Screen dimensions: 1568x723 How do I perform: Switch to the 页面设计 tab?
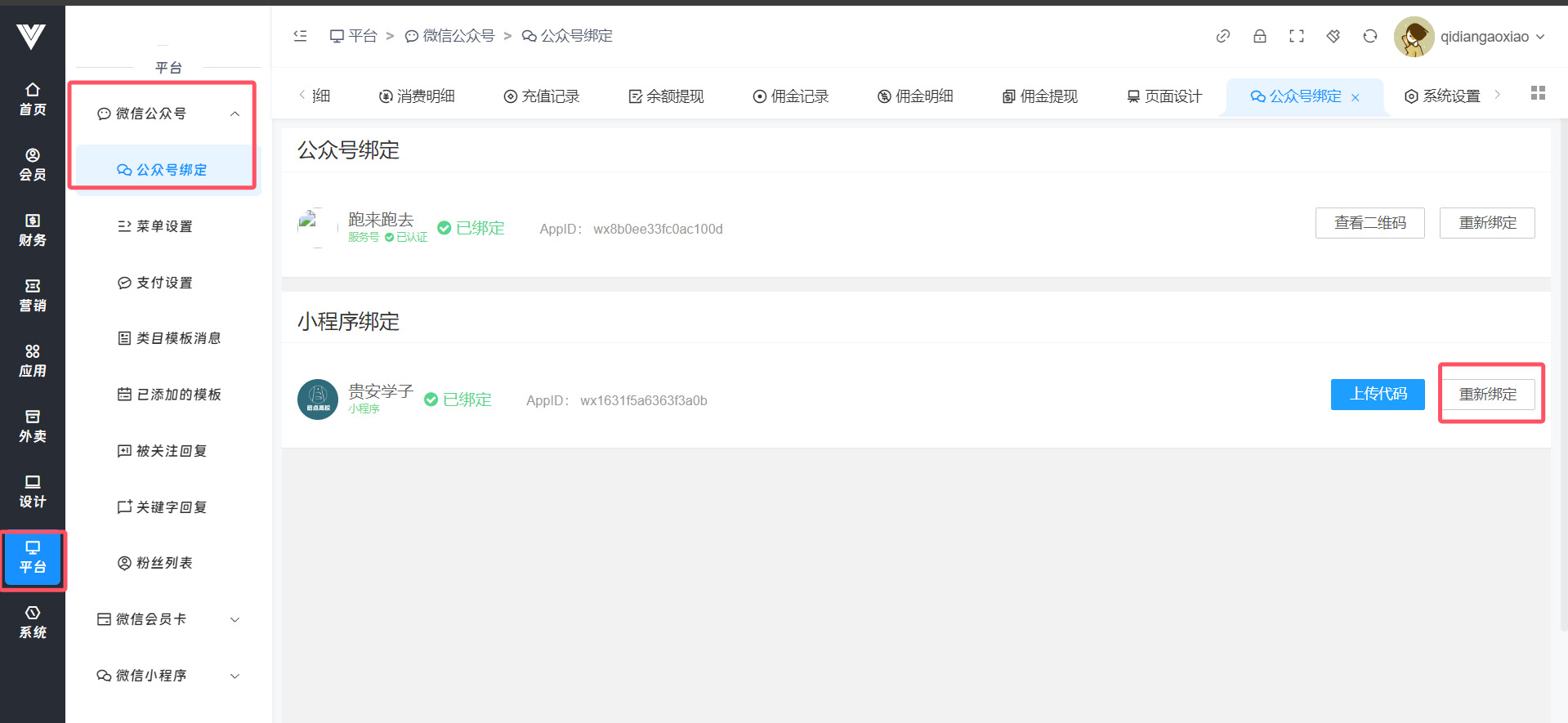coord(1164,96)
